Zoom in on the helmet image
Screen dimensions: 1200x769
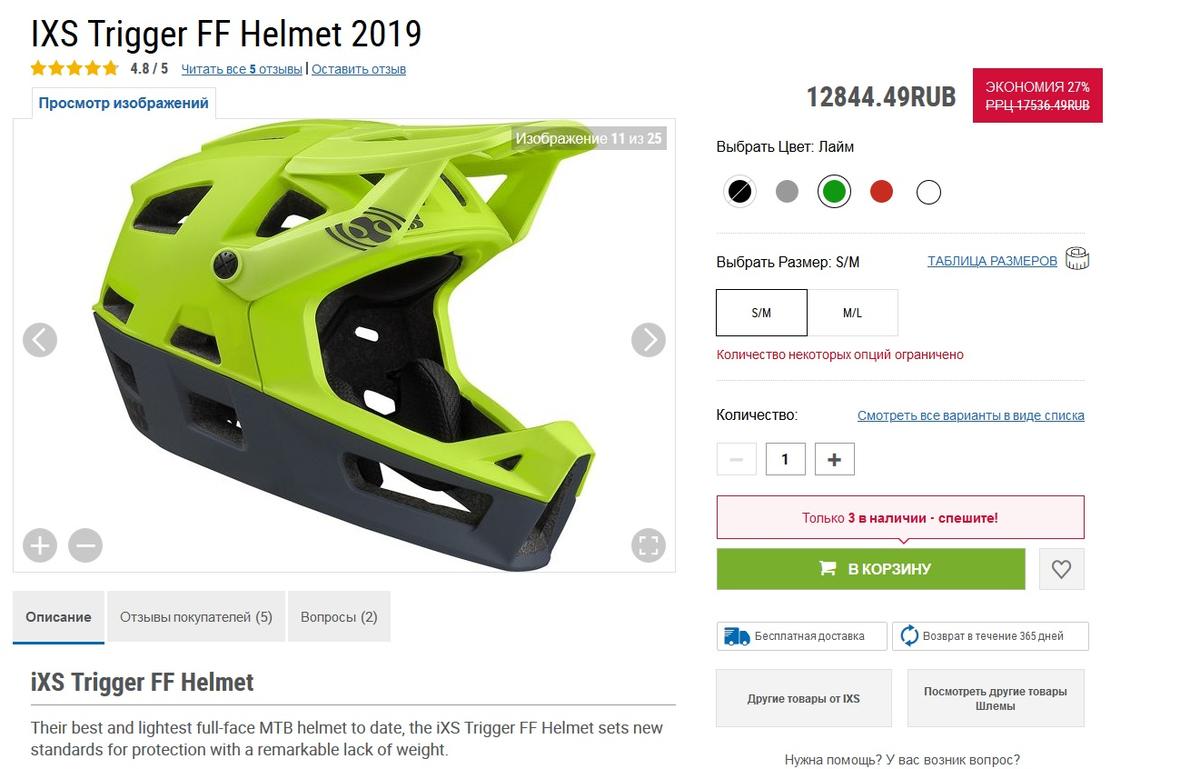[x=40, y=545]
